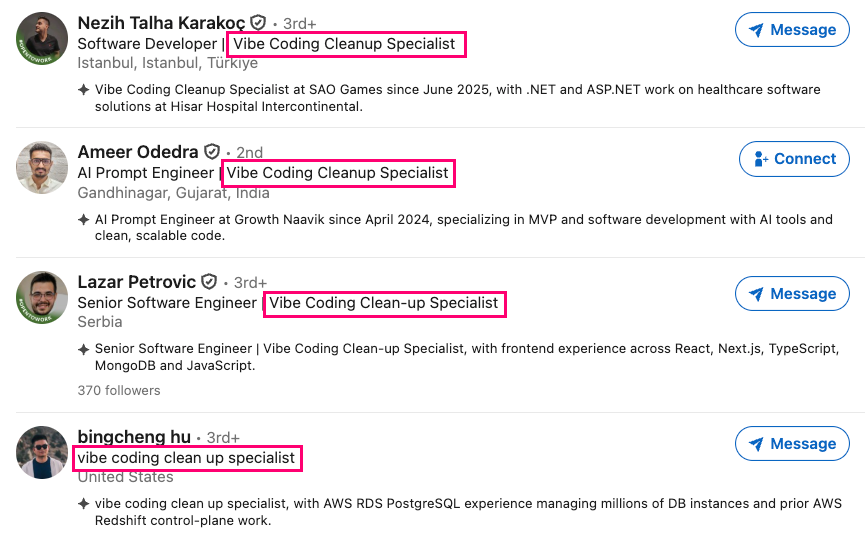The image size is (865, 540).
Task: Click Nezih Talha Karakoç's verified badge icon
Action: pos(258,23)
